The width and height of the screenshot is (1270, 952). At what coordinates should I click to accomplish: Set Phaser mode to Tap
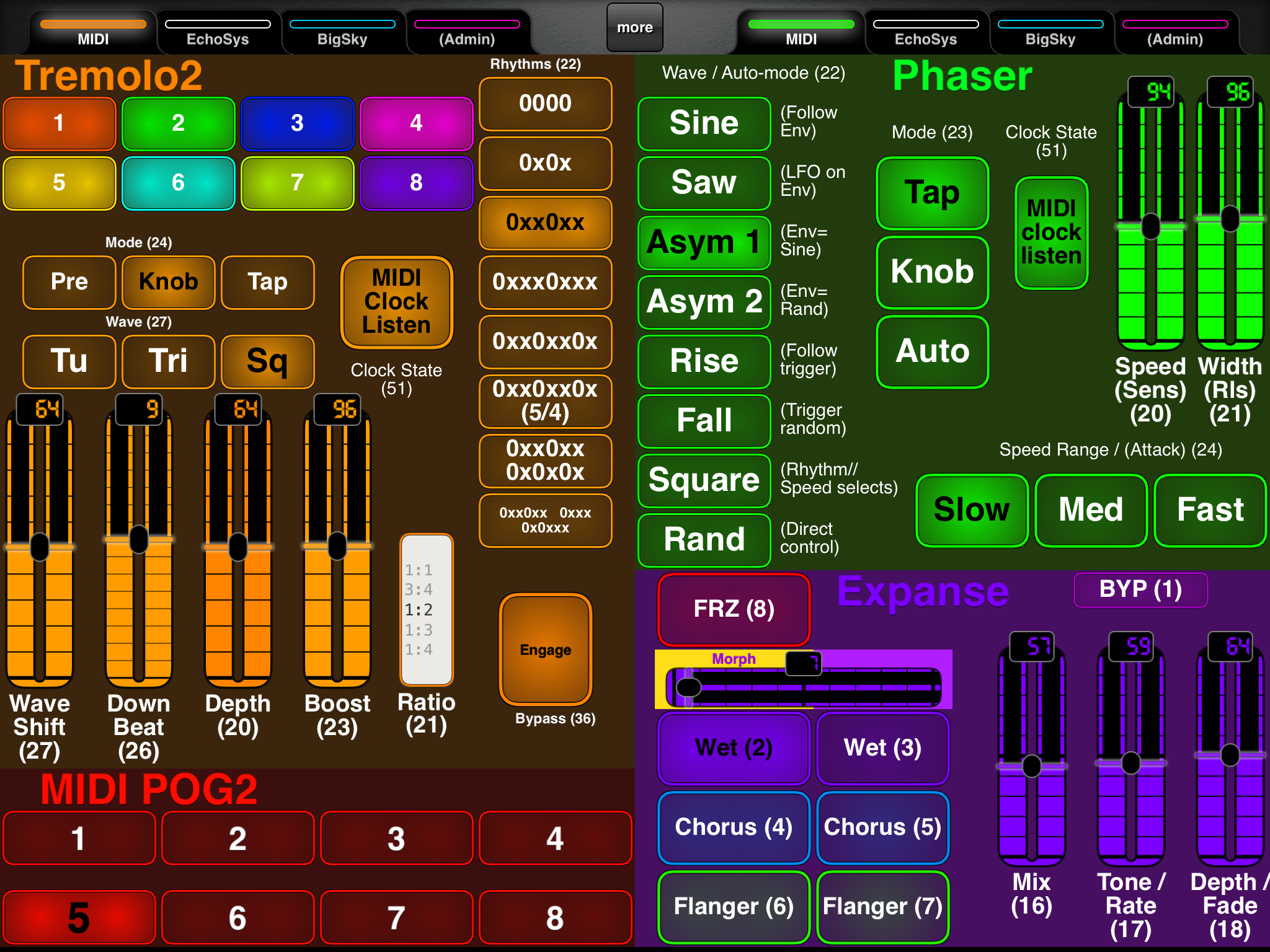pyautogui.click(x=933, y=193)
